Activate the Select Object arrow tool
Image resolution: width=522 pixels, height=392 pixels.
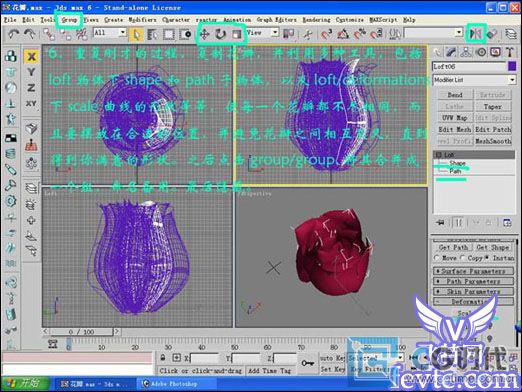137,34
